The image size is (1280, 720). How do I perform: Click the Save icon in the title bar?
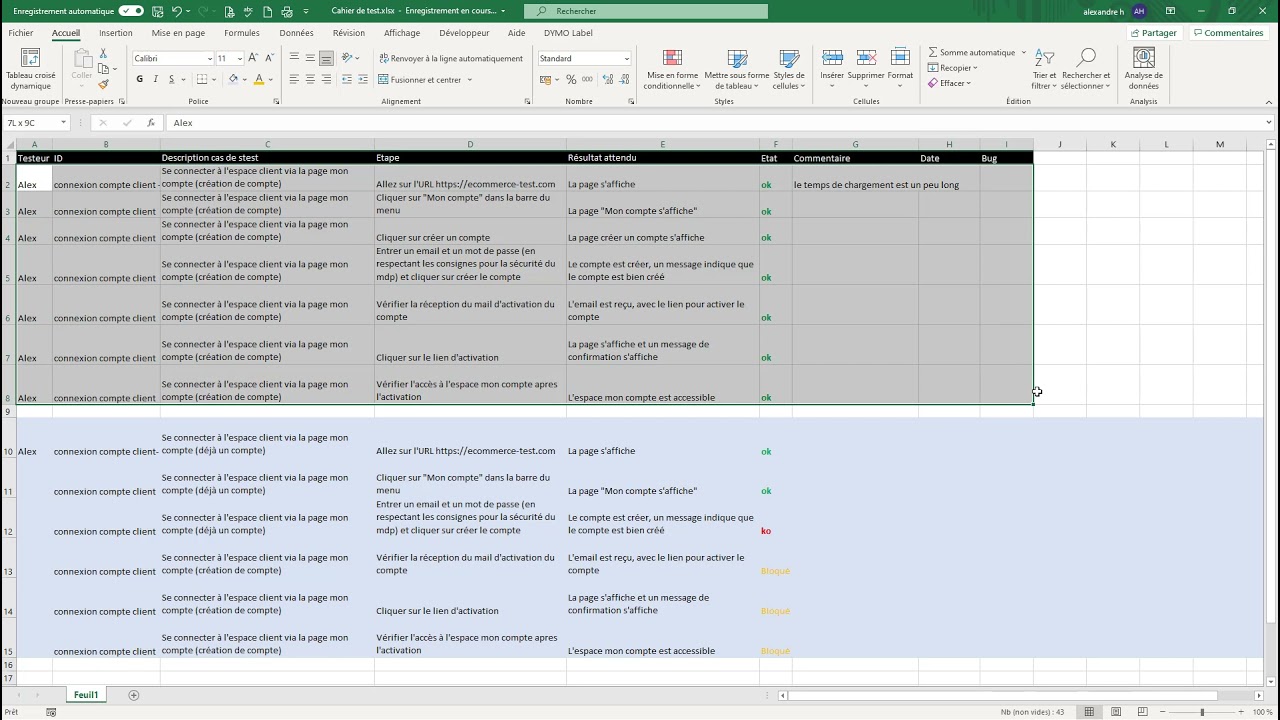[156, 11]
